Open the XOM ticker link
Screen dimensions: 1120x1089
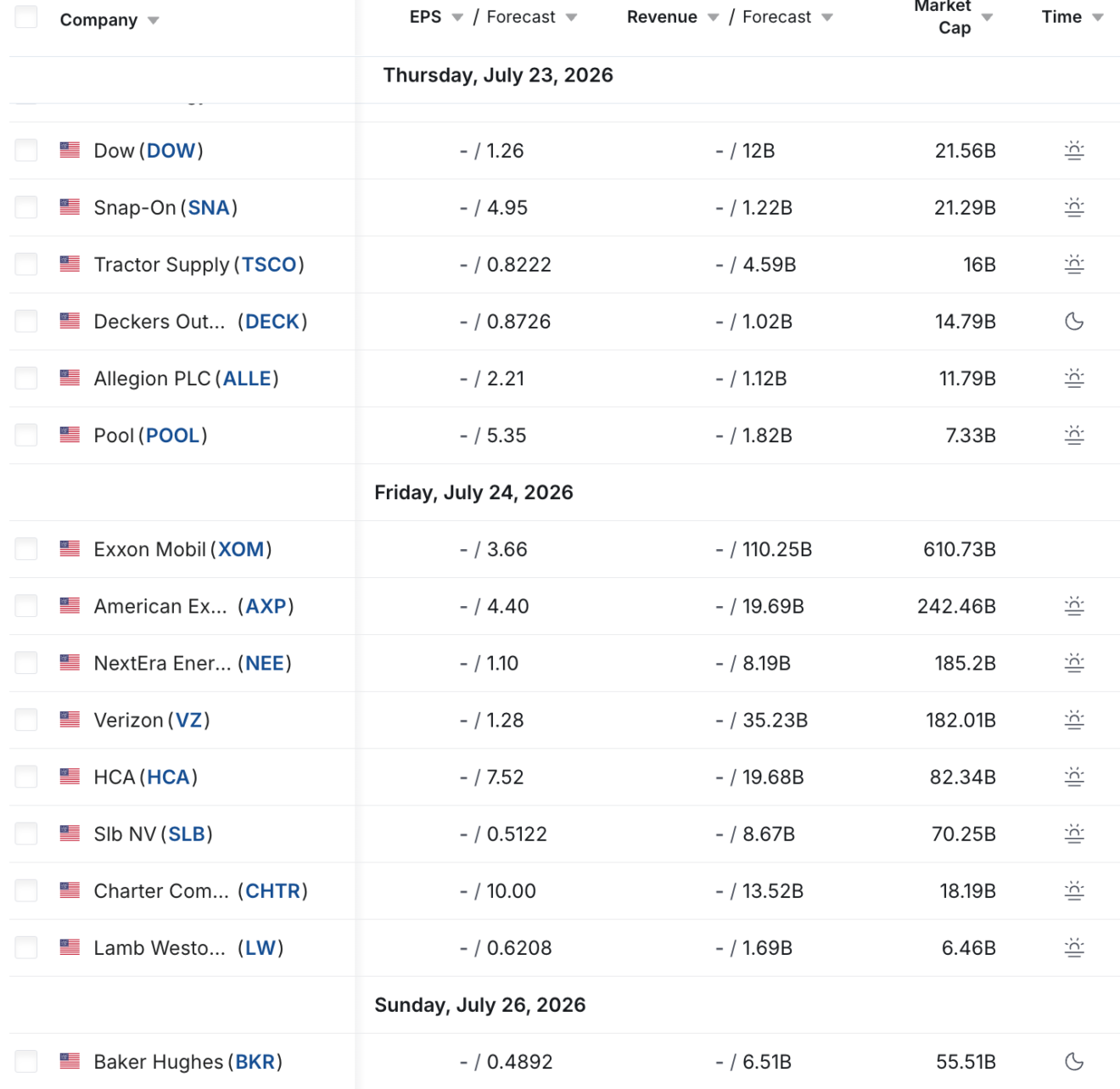coord(241,549)
